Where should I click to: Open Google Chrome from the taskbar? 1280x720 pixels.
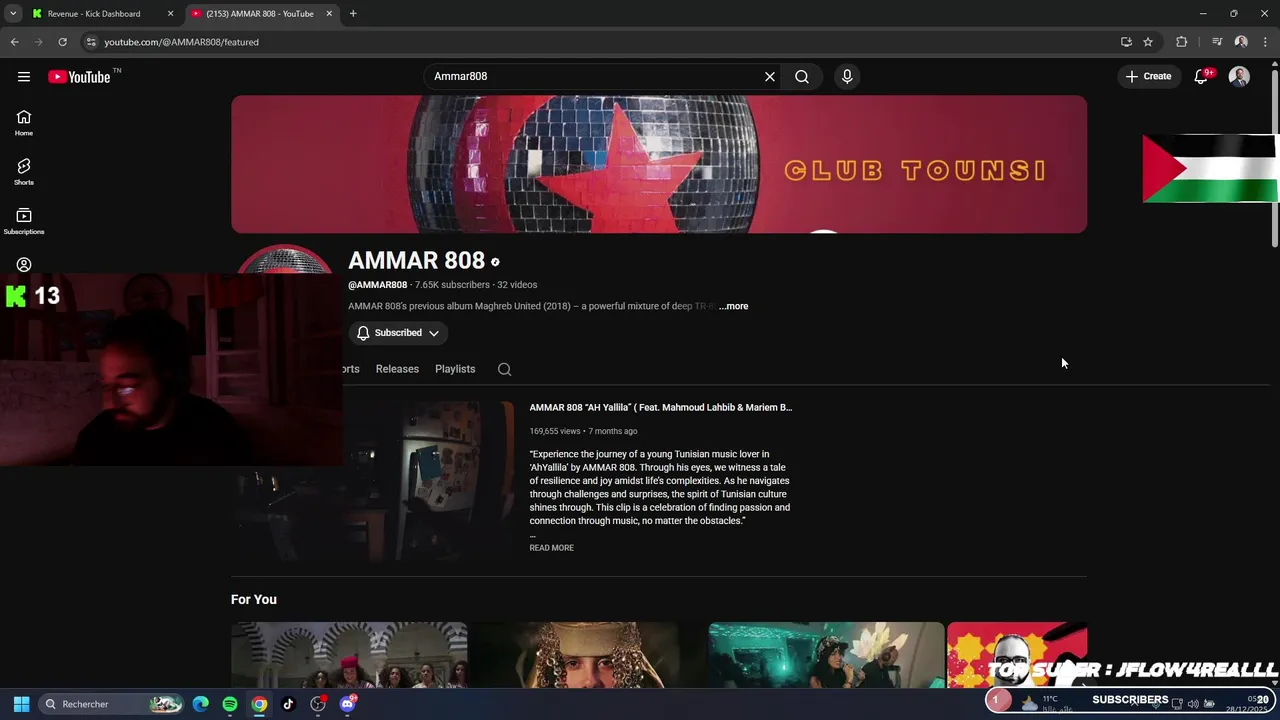(259, 704)
